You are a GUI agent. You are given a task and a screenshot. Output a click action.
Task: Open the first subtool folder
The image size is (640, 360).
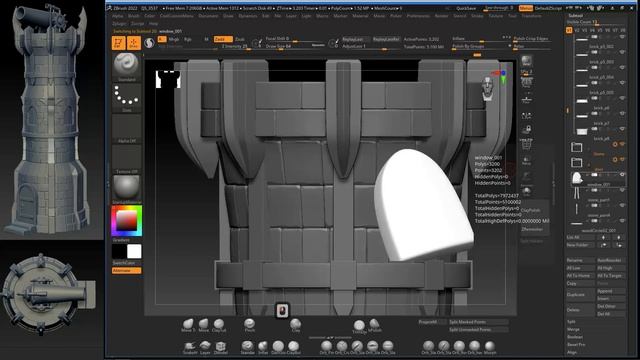[576, 147]
